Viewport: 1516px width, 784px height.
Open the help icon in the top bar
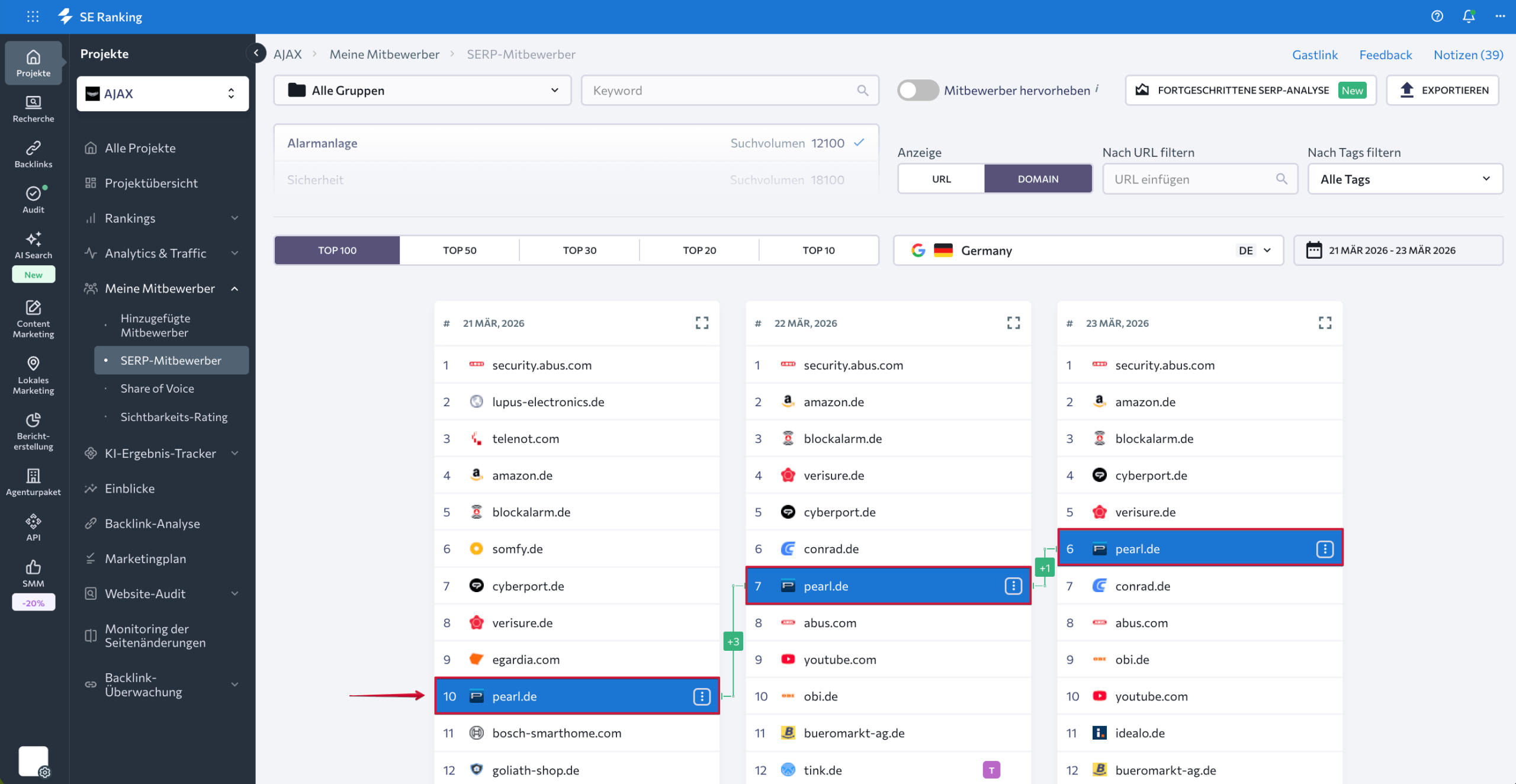click(x=1437, y=16)
